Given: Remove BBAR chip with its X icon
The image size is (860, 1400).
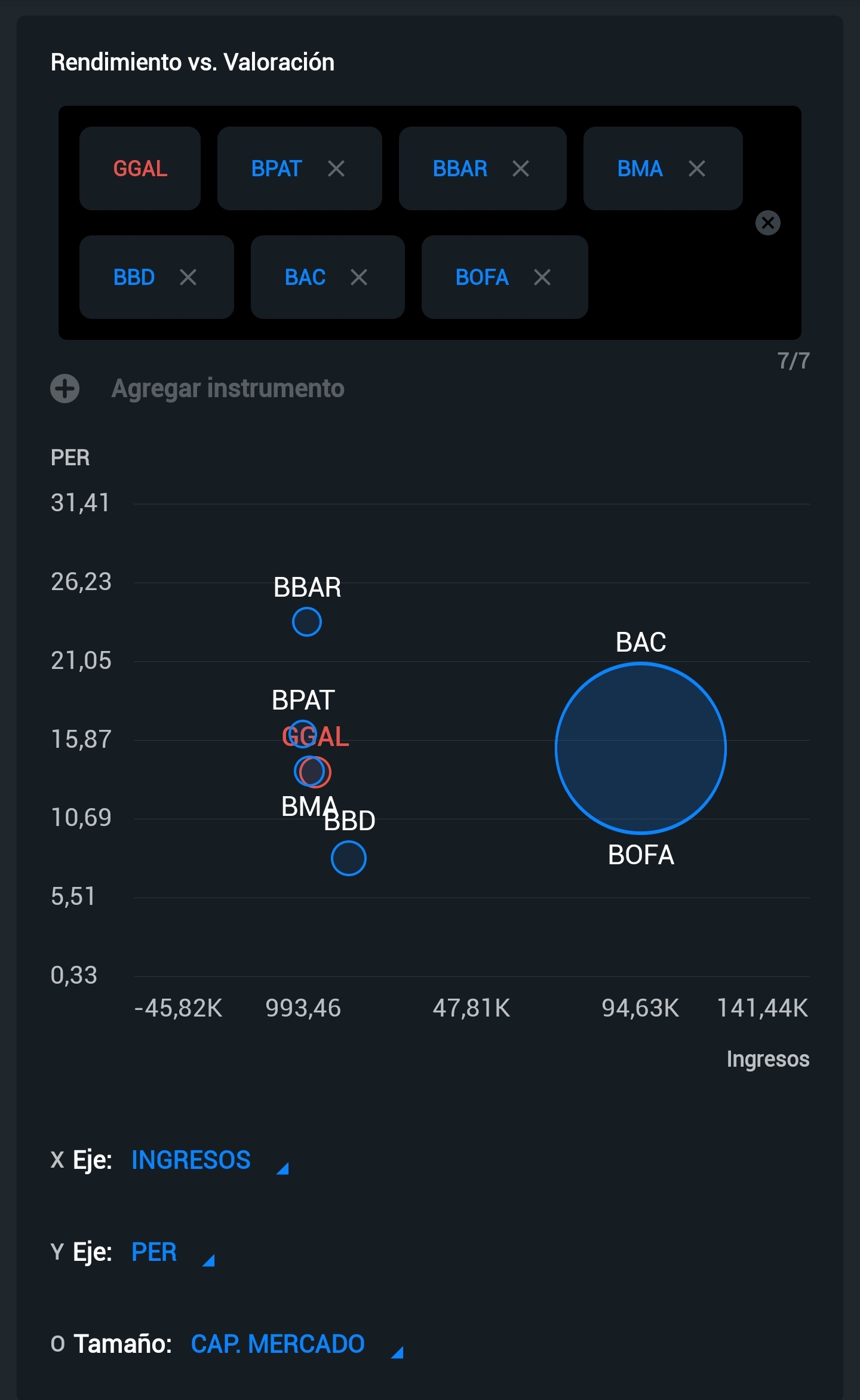Looking at the screenshot, I should pos(521,168).
